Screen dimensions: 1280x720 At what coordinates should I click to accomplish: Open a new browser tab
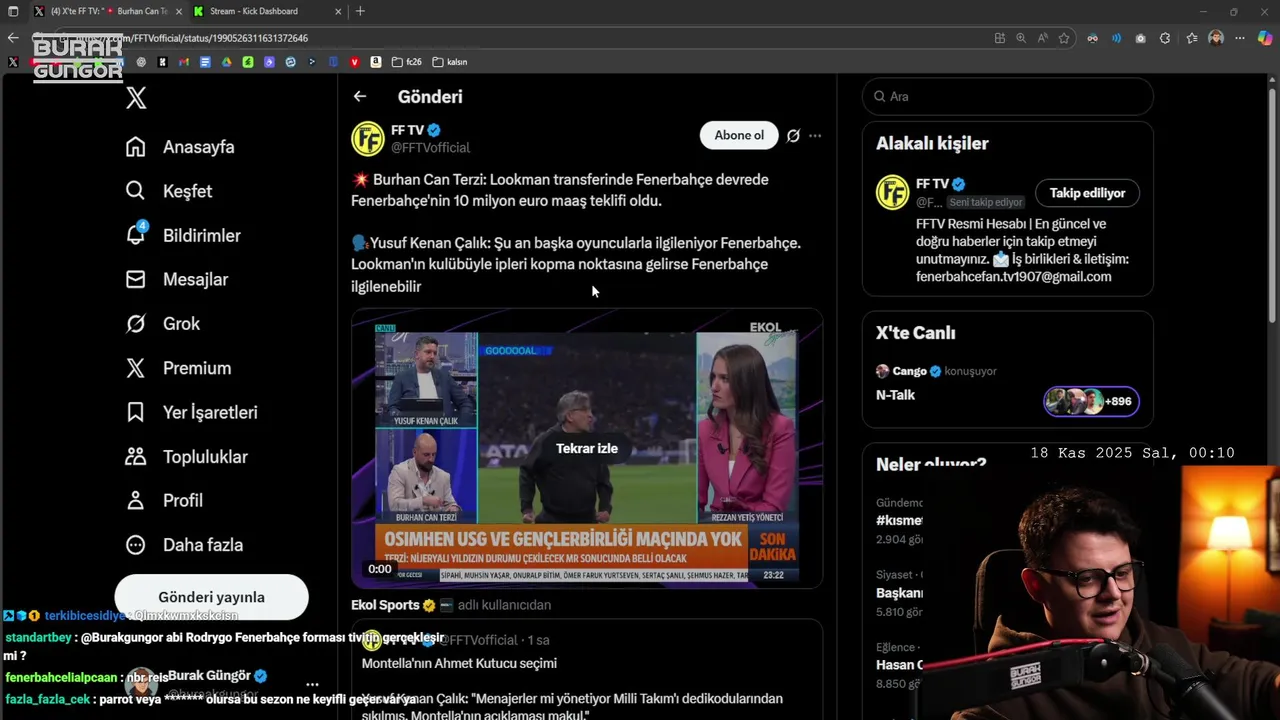[x=360, y=11]
